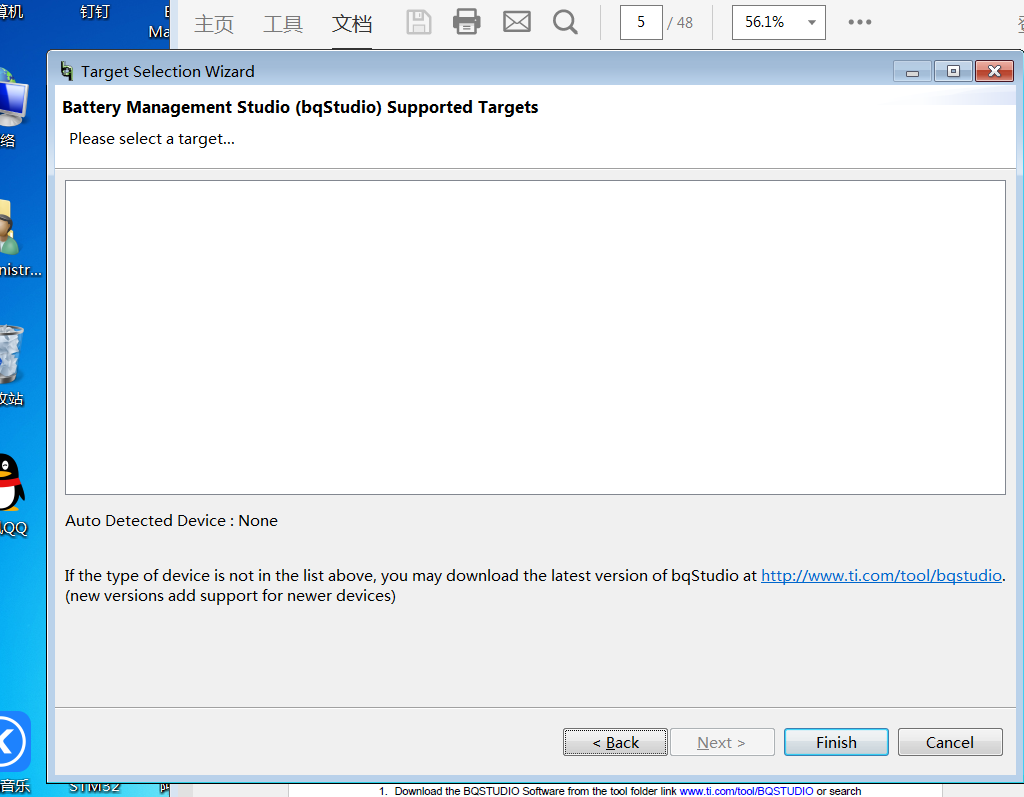This screenshot has width=1024, height=797.
Task: Launch 钉钉 from the desktop
Action: (x=93, y=12)
